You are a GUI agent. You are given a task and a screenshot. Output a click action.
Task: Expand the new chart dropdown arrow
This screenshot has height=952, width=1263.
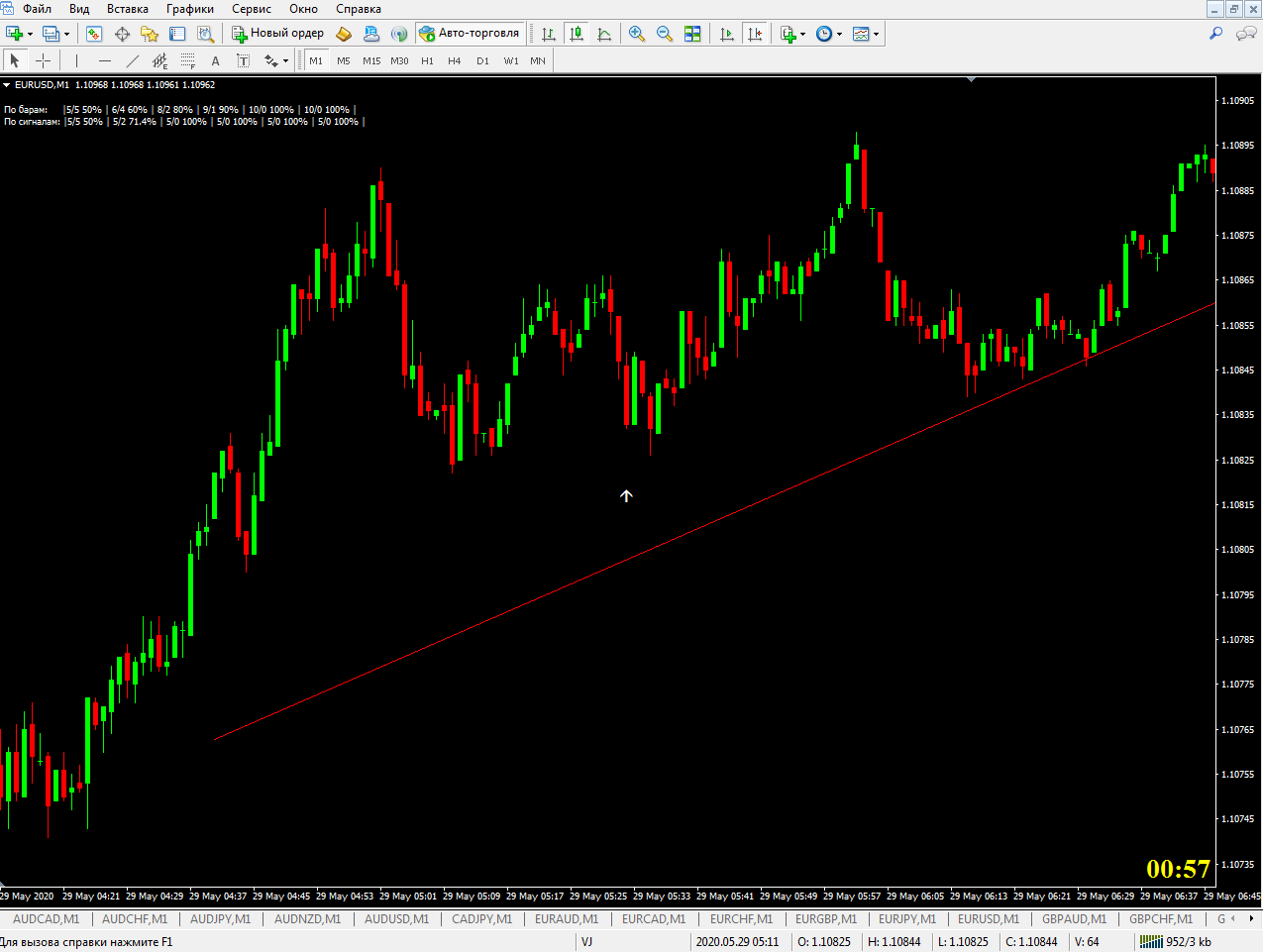[30, 34]
